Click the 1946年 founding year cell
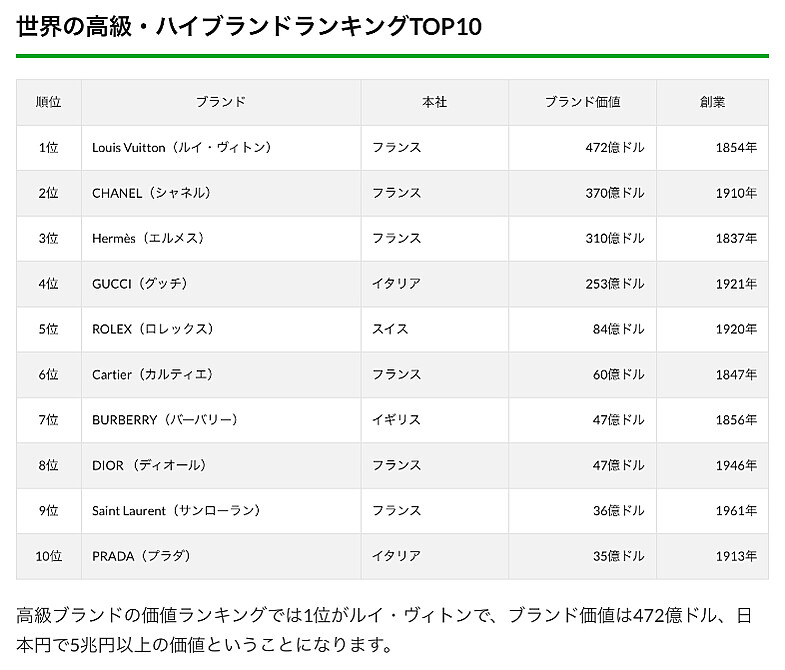The image size is (785, 670). [712, 466]
